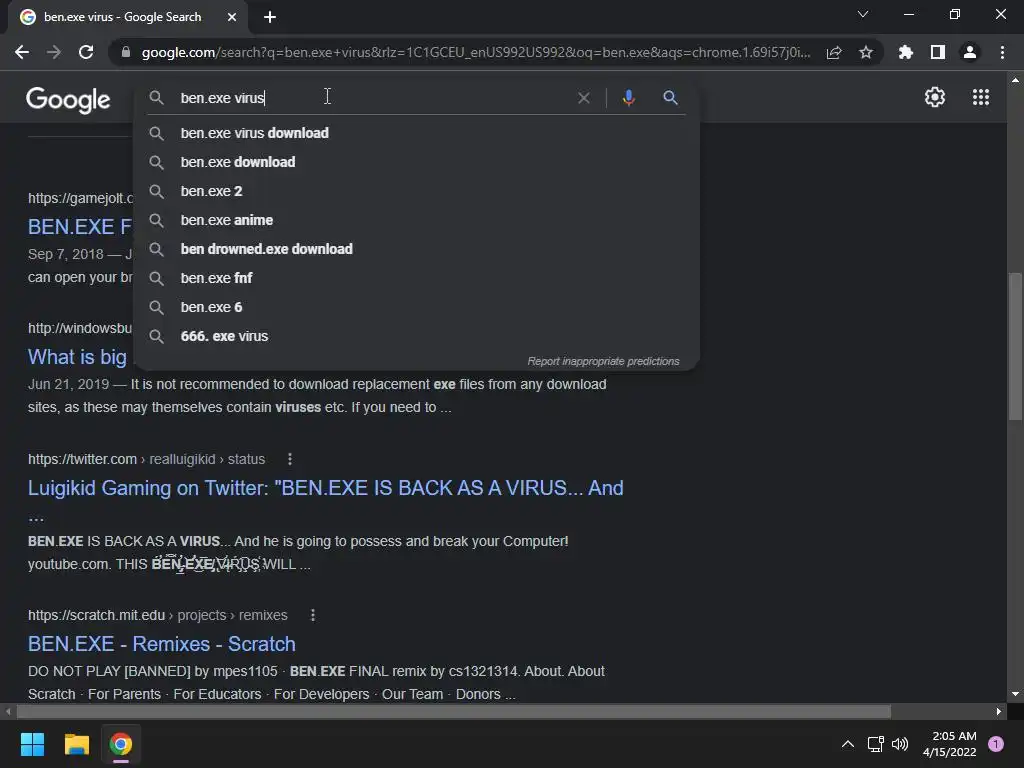View site information lock icon
Screen dimensions: 1024x768
126,52
